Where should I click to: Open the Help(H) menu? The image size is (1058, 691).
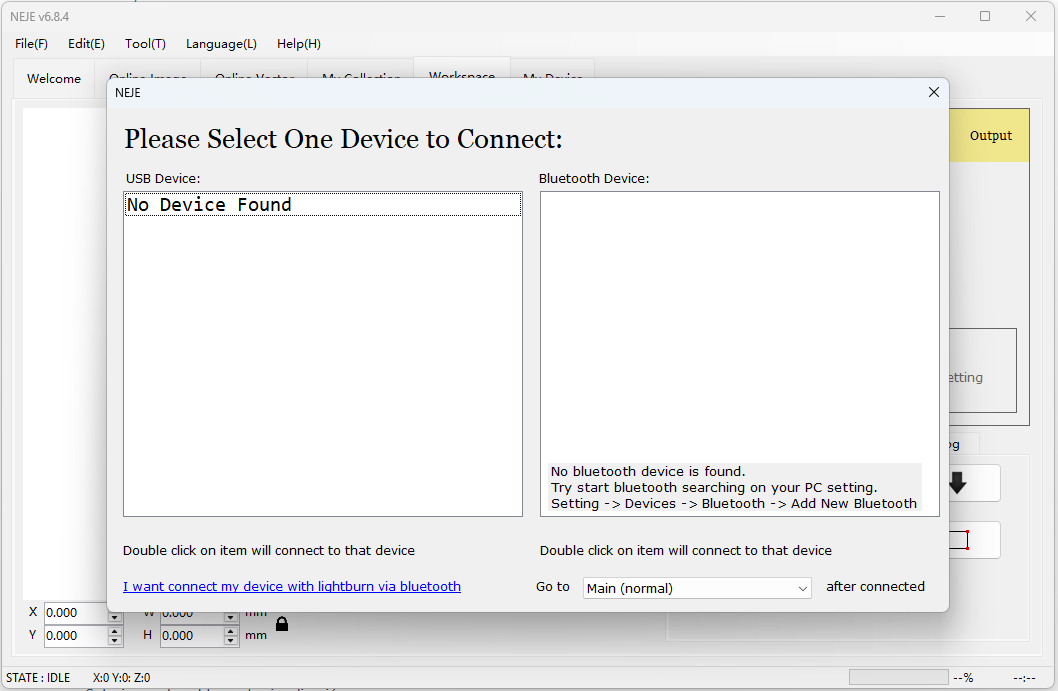pyautogui.click(x=299, y=44)
